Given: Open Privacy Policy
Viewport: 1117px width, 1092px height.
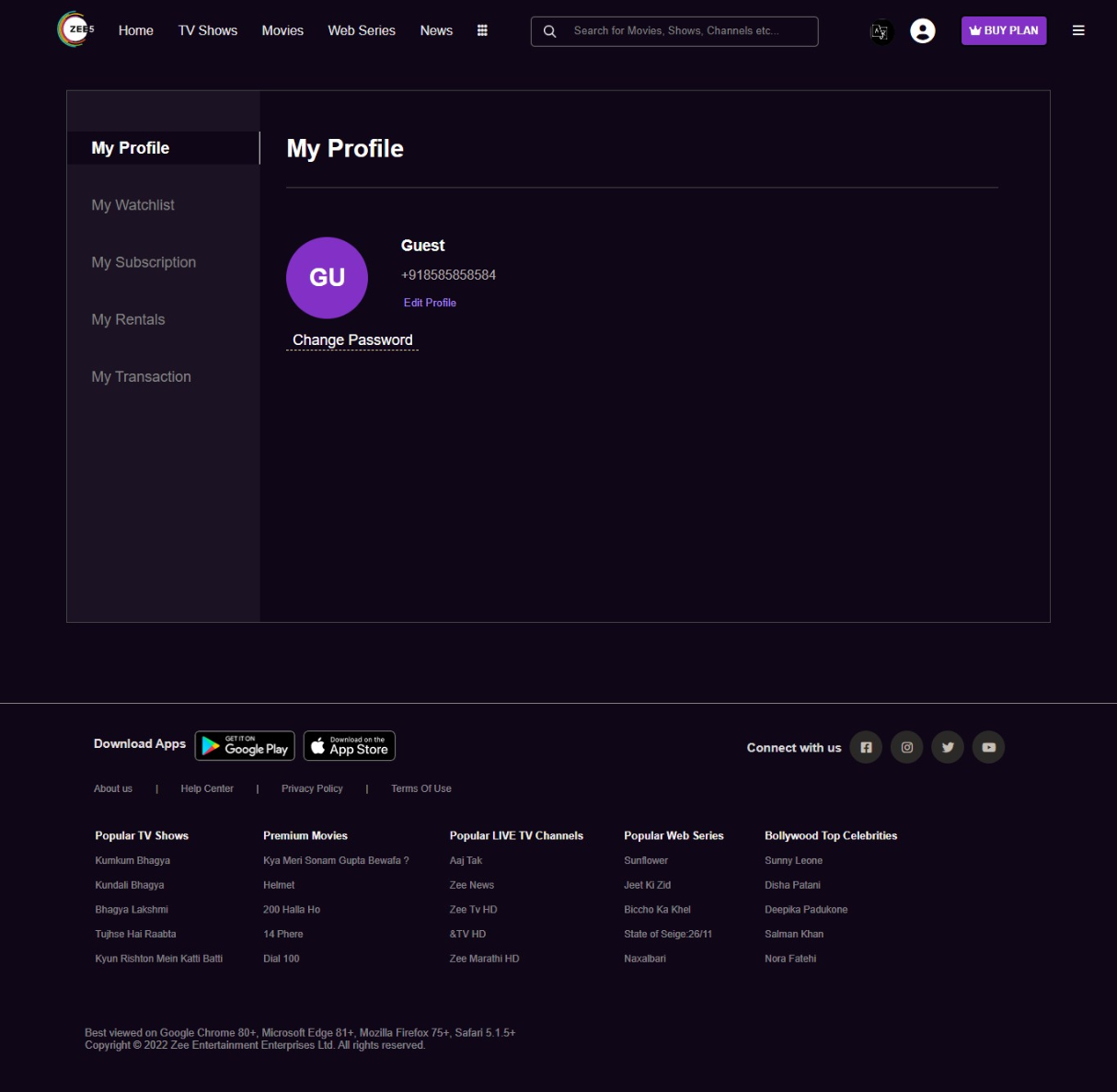Looking at the screenshot, I should pos(312,788).
